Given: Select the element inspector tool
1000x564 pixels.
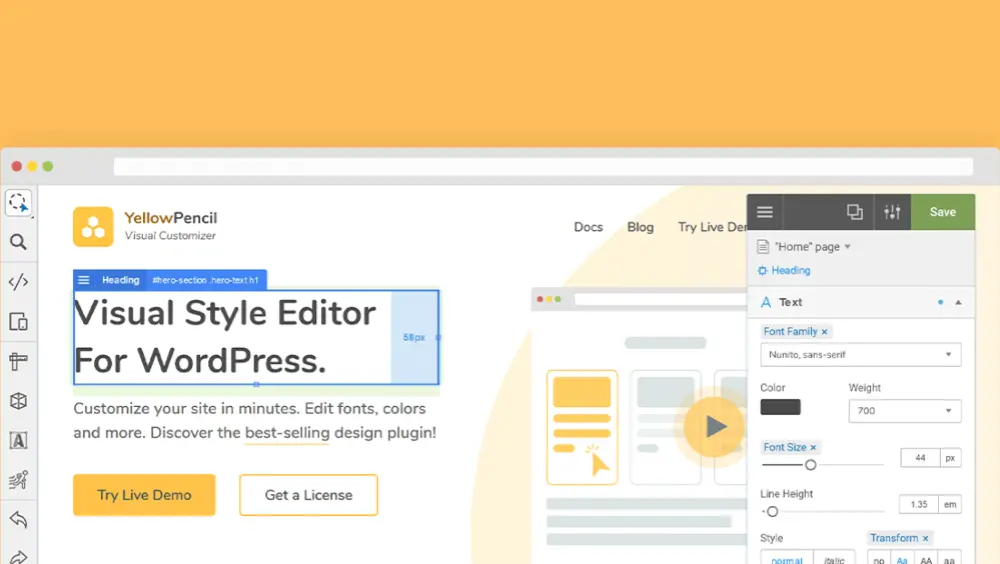Looking at the screenshot, I should [x=18, y=203].
